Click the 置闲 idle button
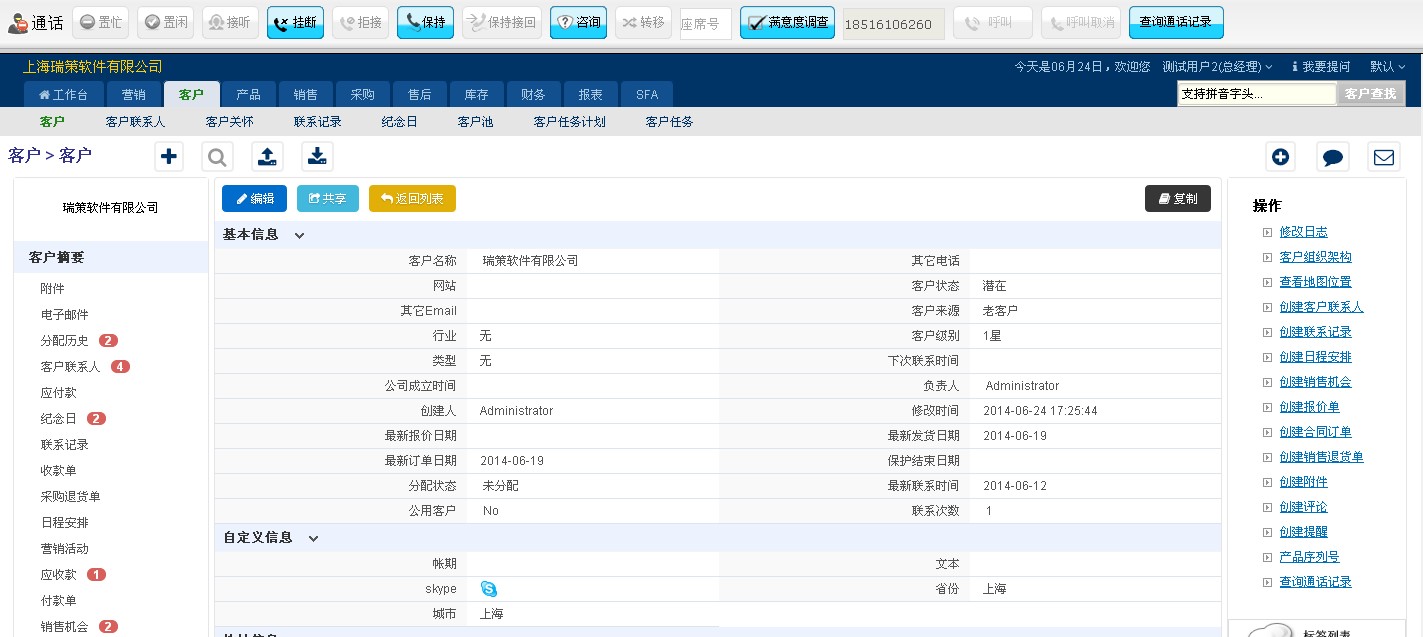 [165, 23]
